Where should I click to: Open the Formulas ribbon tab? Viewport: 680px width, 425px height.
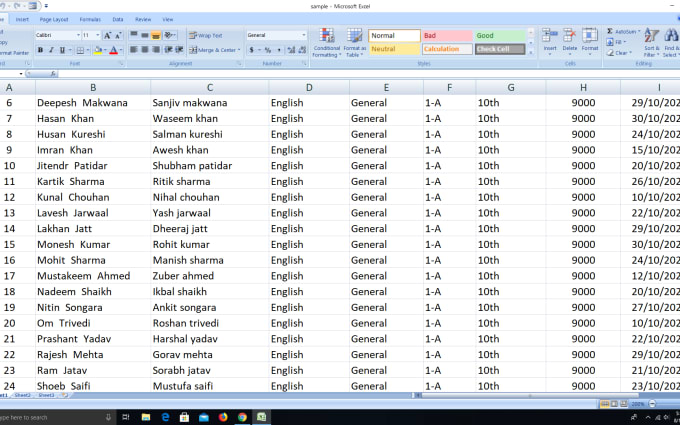pyautogui.click(x=90, y=20)
